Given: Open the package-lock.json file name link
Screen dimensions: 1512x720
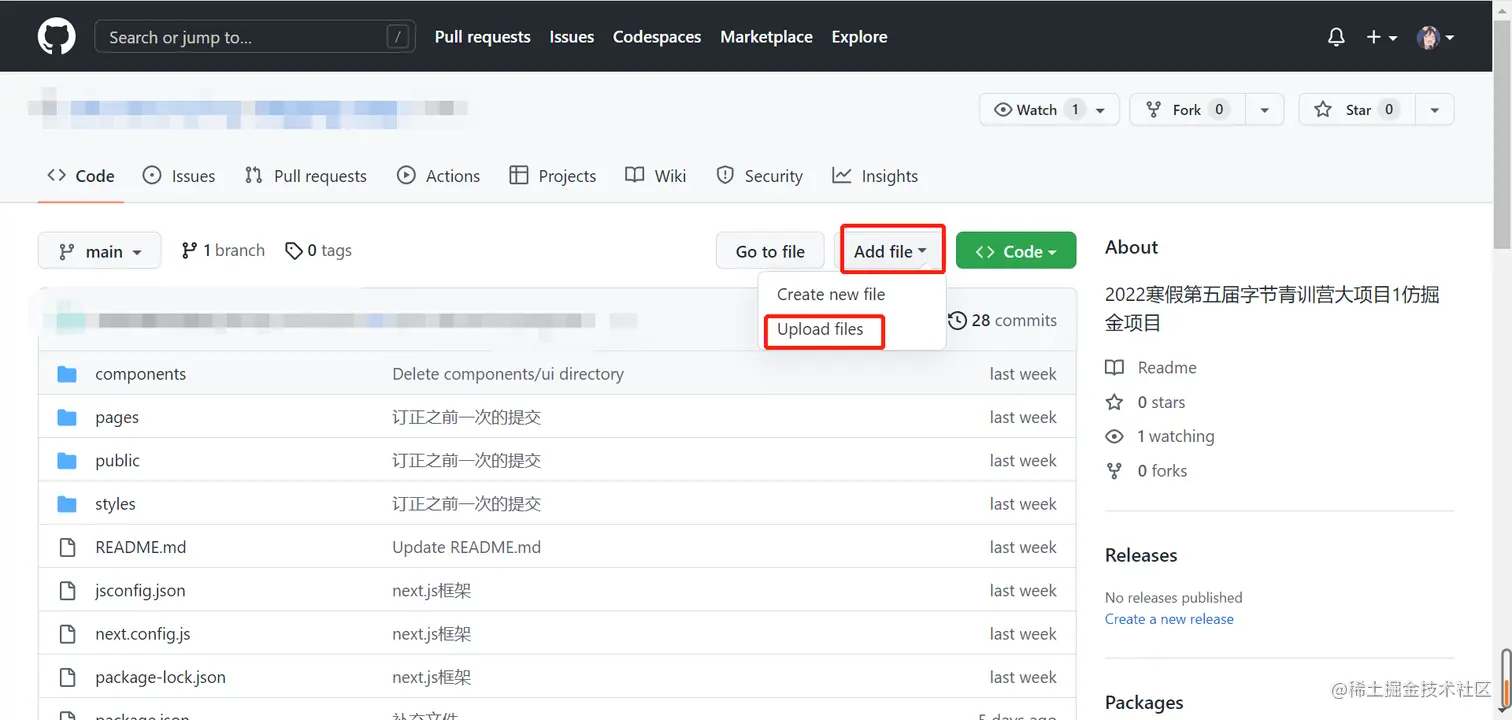Looking at the screenshot, I should coord(160,677).
